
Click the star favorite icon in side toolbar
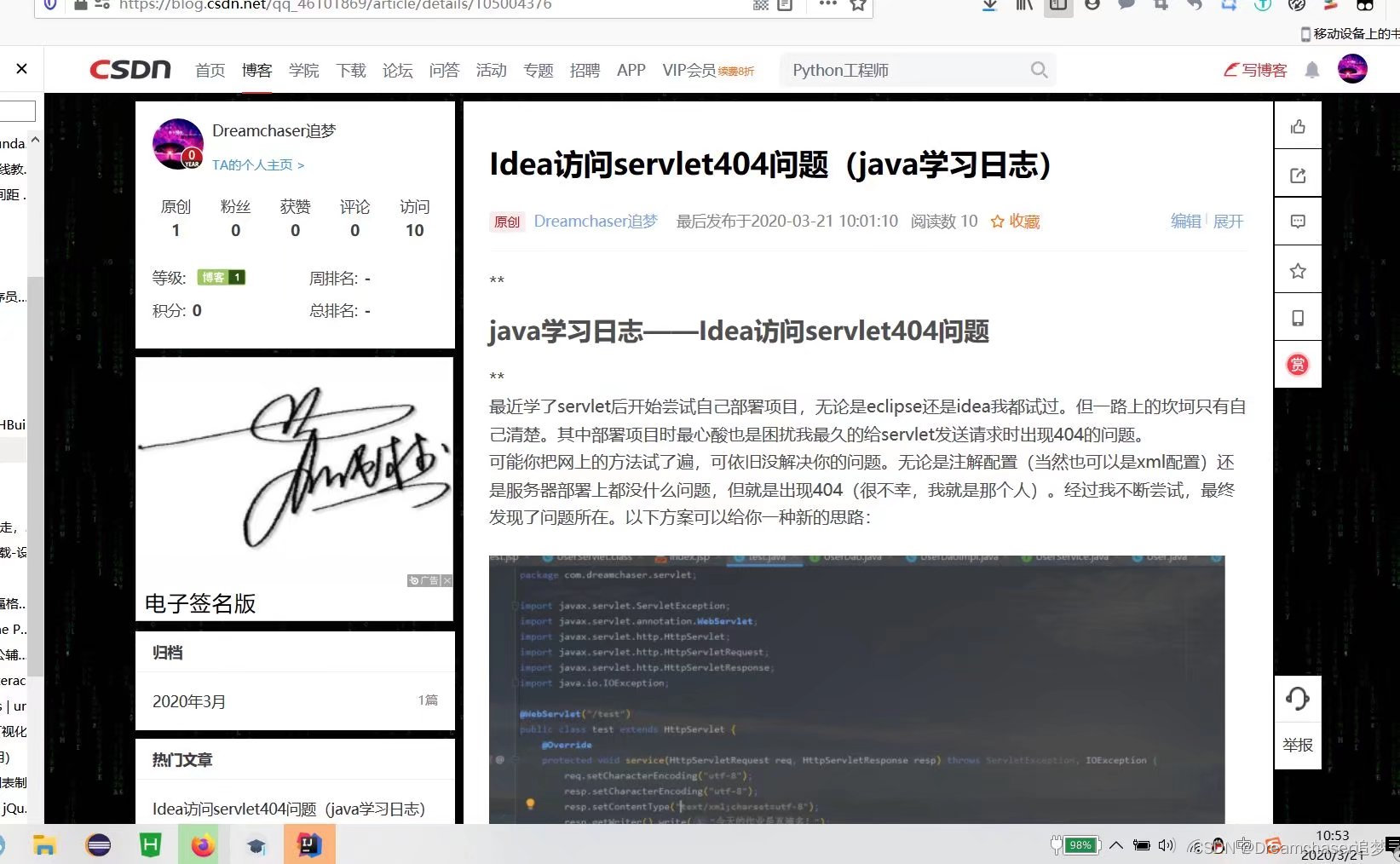(x=1298, y=271)
